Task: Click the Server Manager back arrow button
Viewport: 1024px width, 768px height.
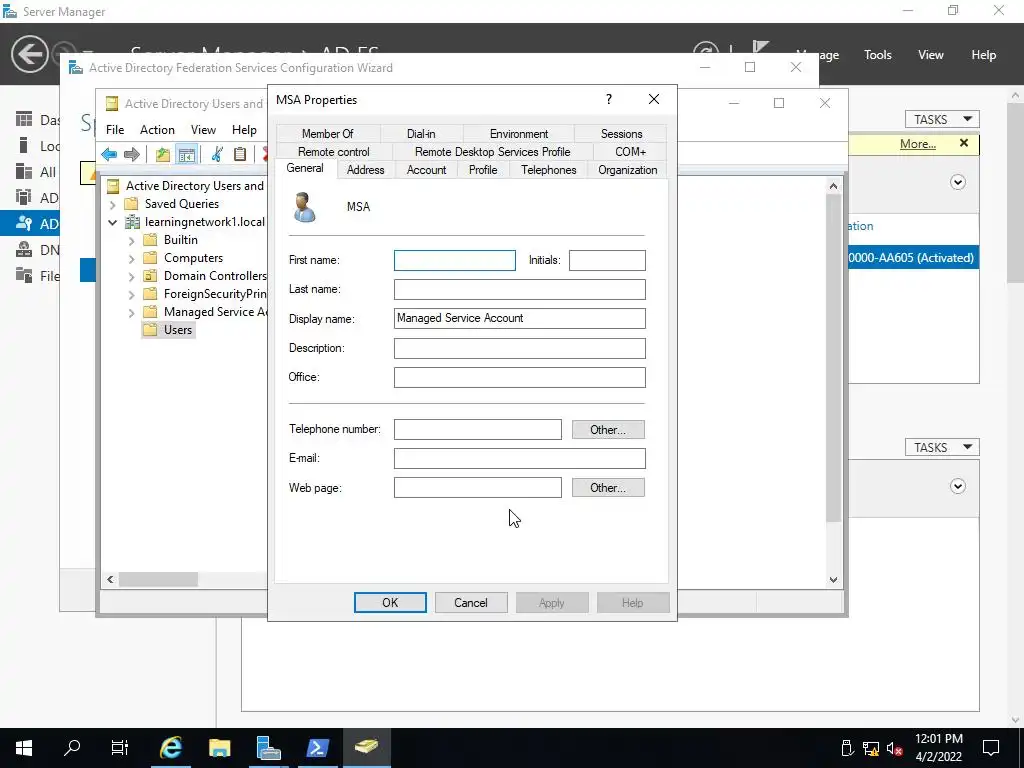Action: tap(29, 54)
